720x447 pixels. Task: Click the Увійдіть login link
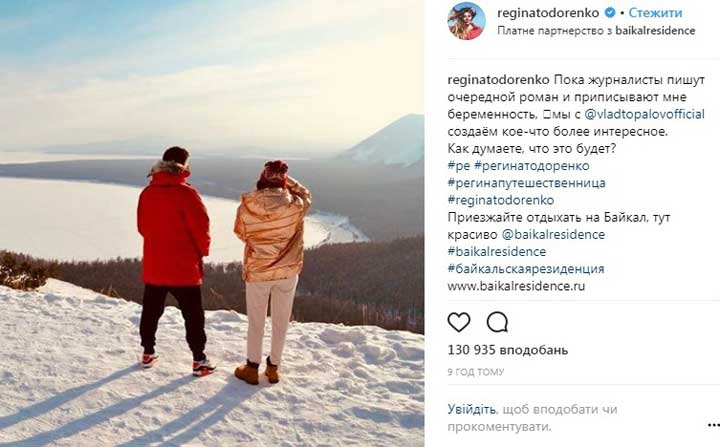coord(472,409)
